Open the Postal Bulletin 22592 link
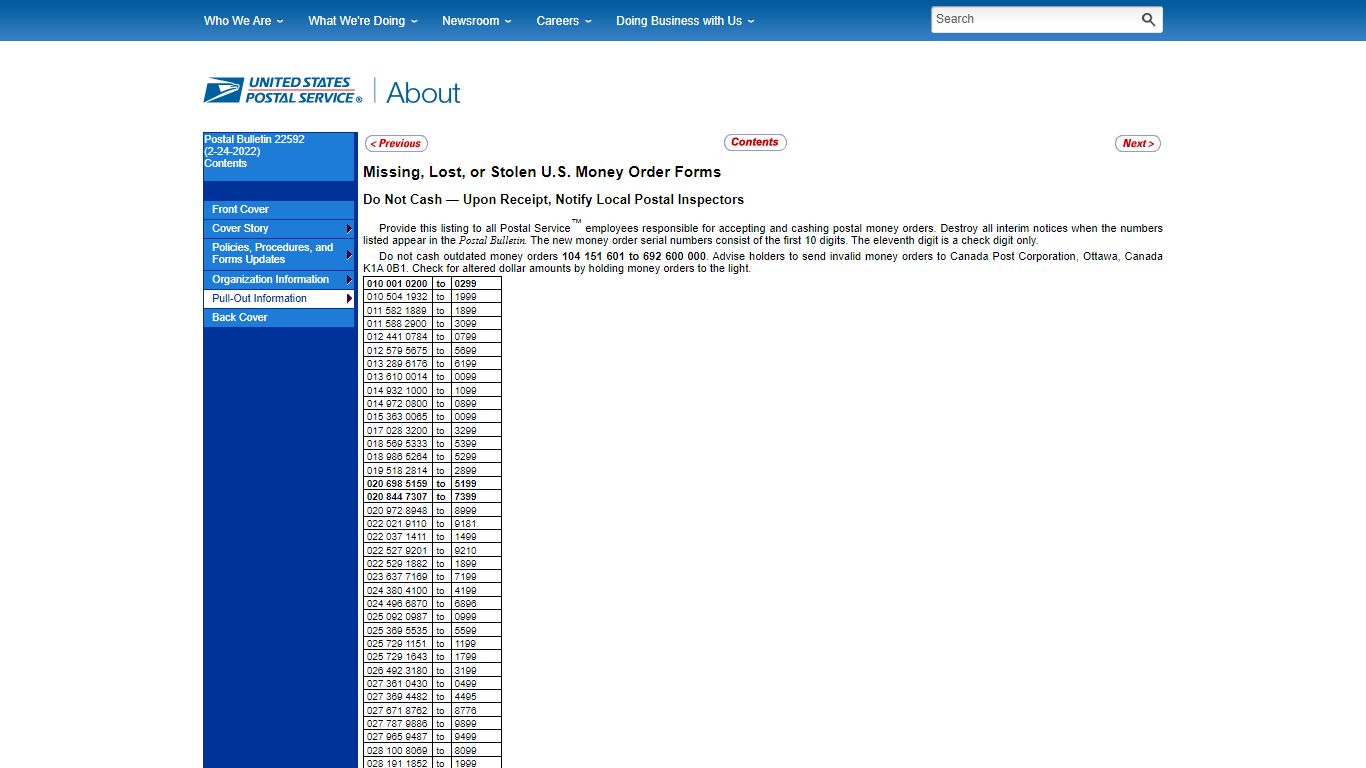Viewport: 1366px width, 768px height. tap(254, 139)
